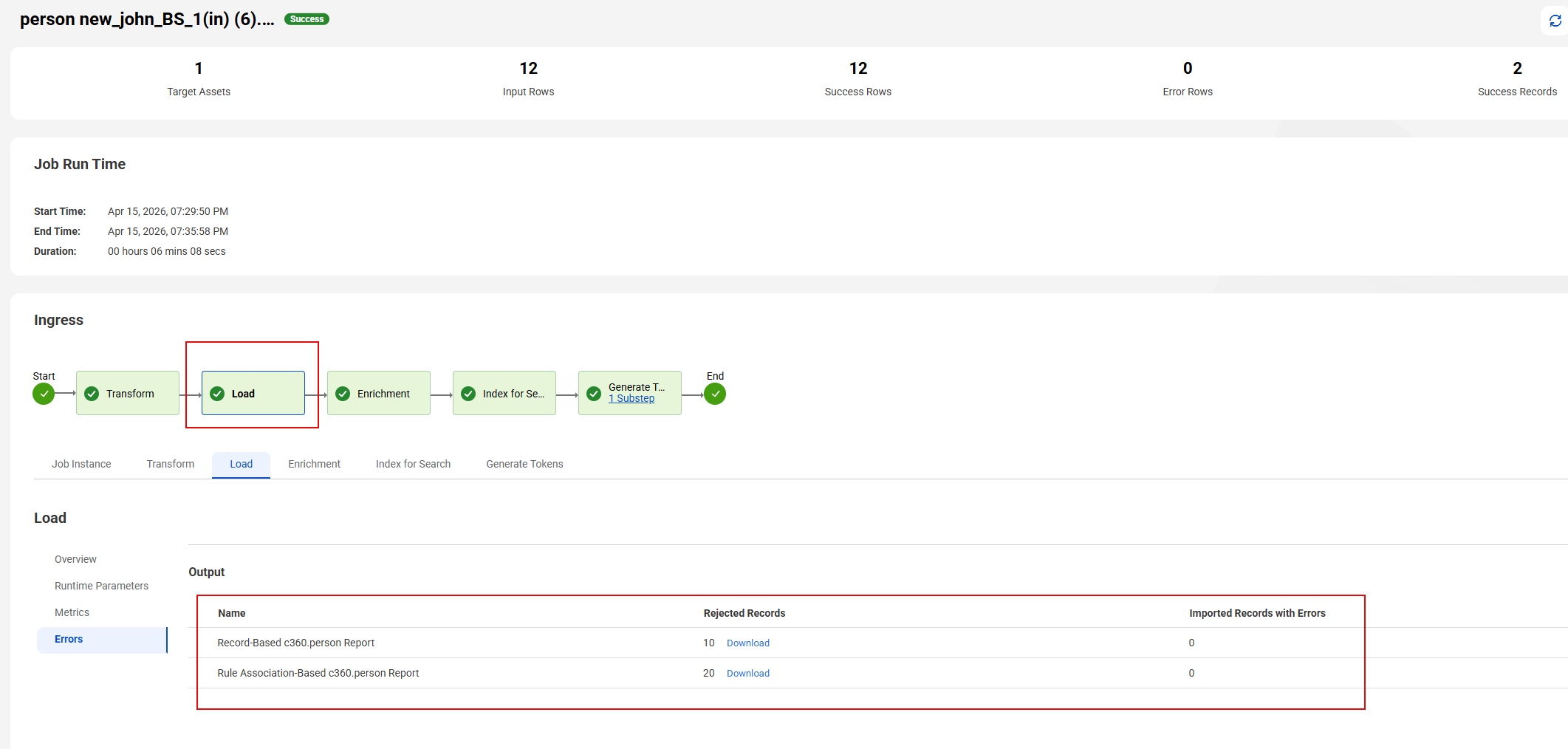Viewport: 1568px width, 749px height.
Task: Select the Generate T... step box
Action: [630, 393]
